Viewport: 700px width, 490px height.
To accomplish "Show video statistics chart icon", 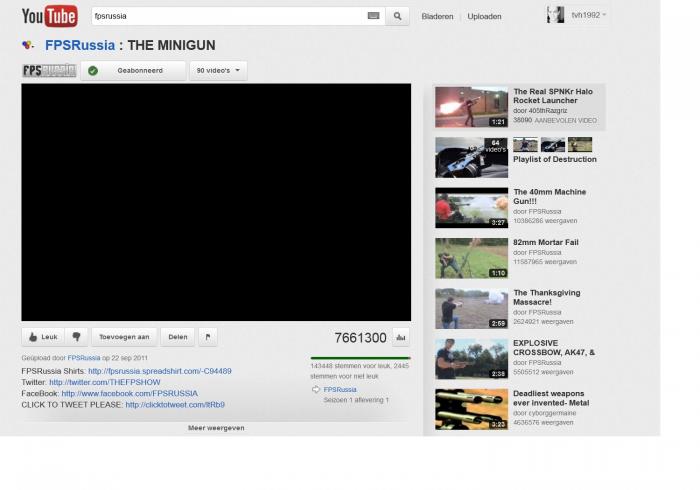I will pyautogui.click(x=401, y=337).
